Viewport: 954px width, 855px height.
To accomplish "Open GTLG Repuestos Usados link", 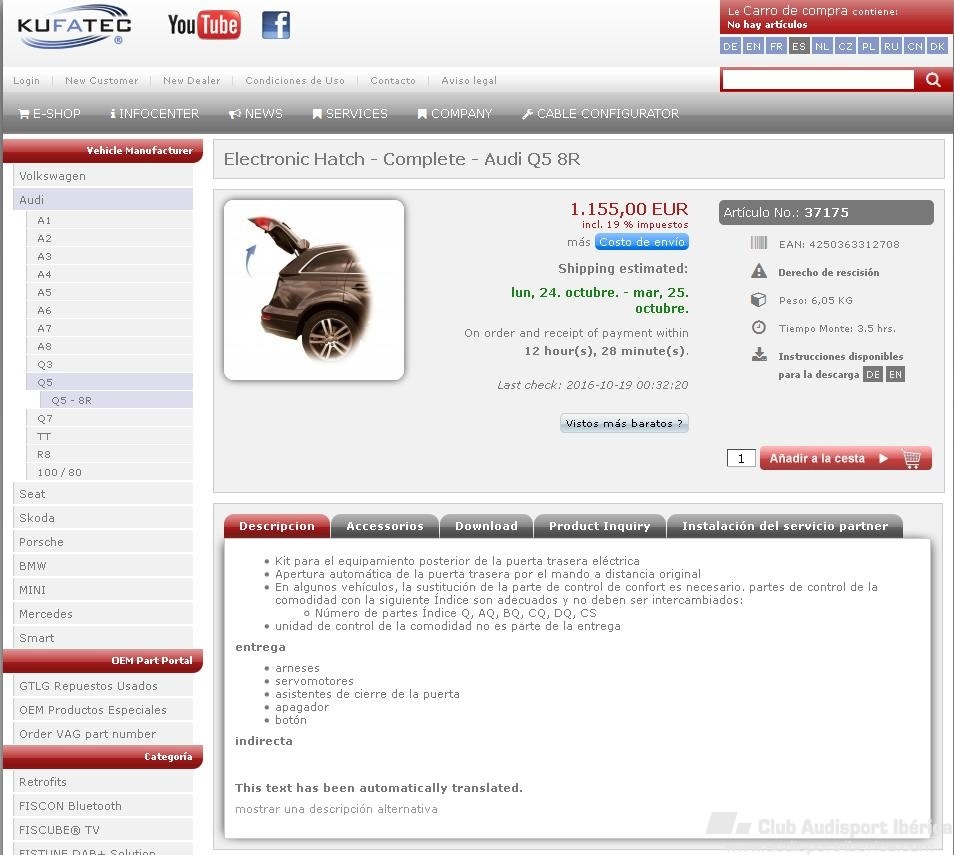I will point(103,686).
